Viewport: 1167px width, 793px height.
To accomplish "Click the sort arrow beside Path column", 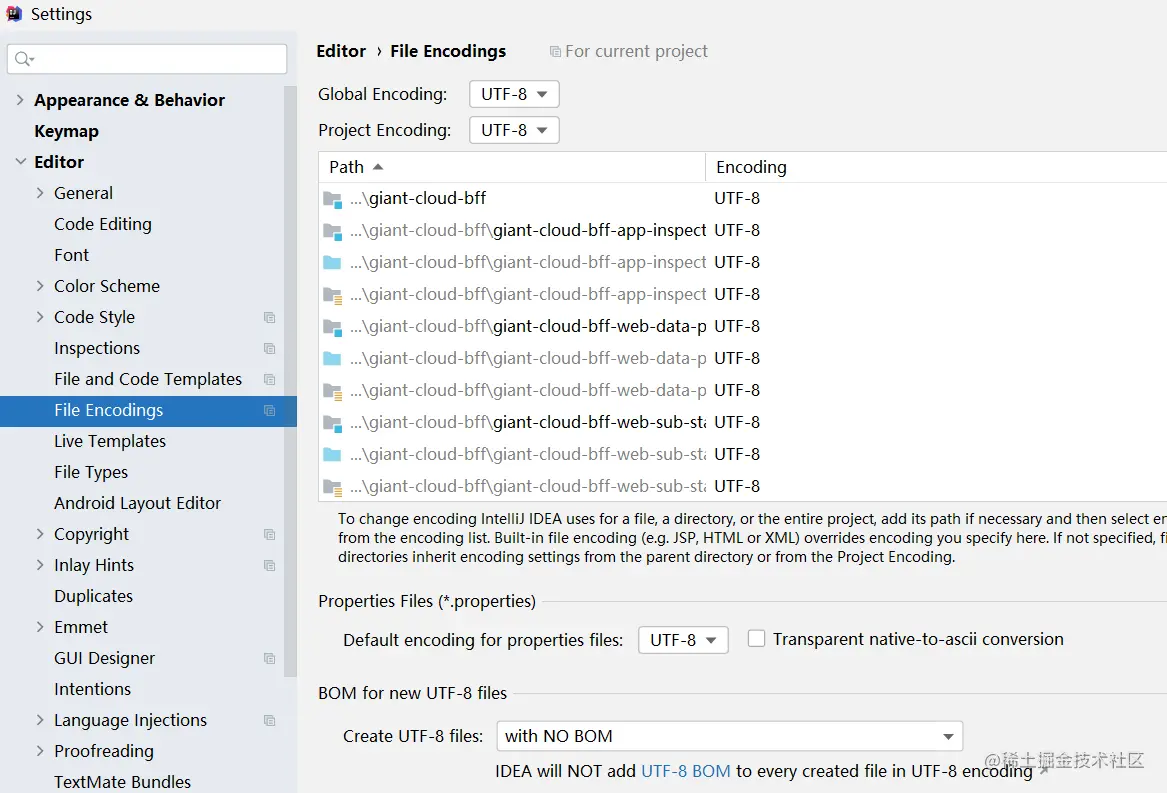I will [x=378, y=167].
